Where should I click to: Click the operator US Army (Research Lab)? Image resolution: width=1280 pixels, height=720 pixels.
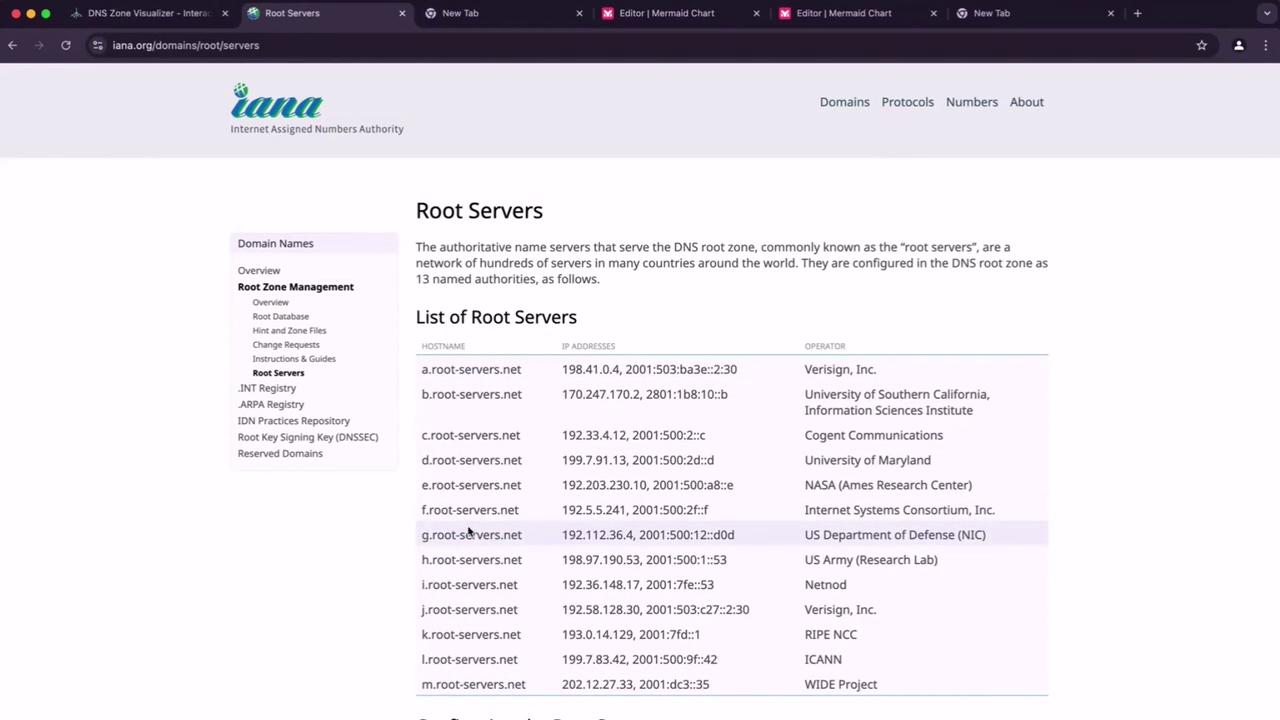click(x=872, y=560)
